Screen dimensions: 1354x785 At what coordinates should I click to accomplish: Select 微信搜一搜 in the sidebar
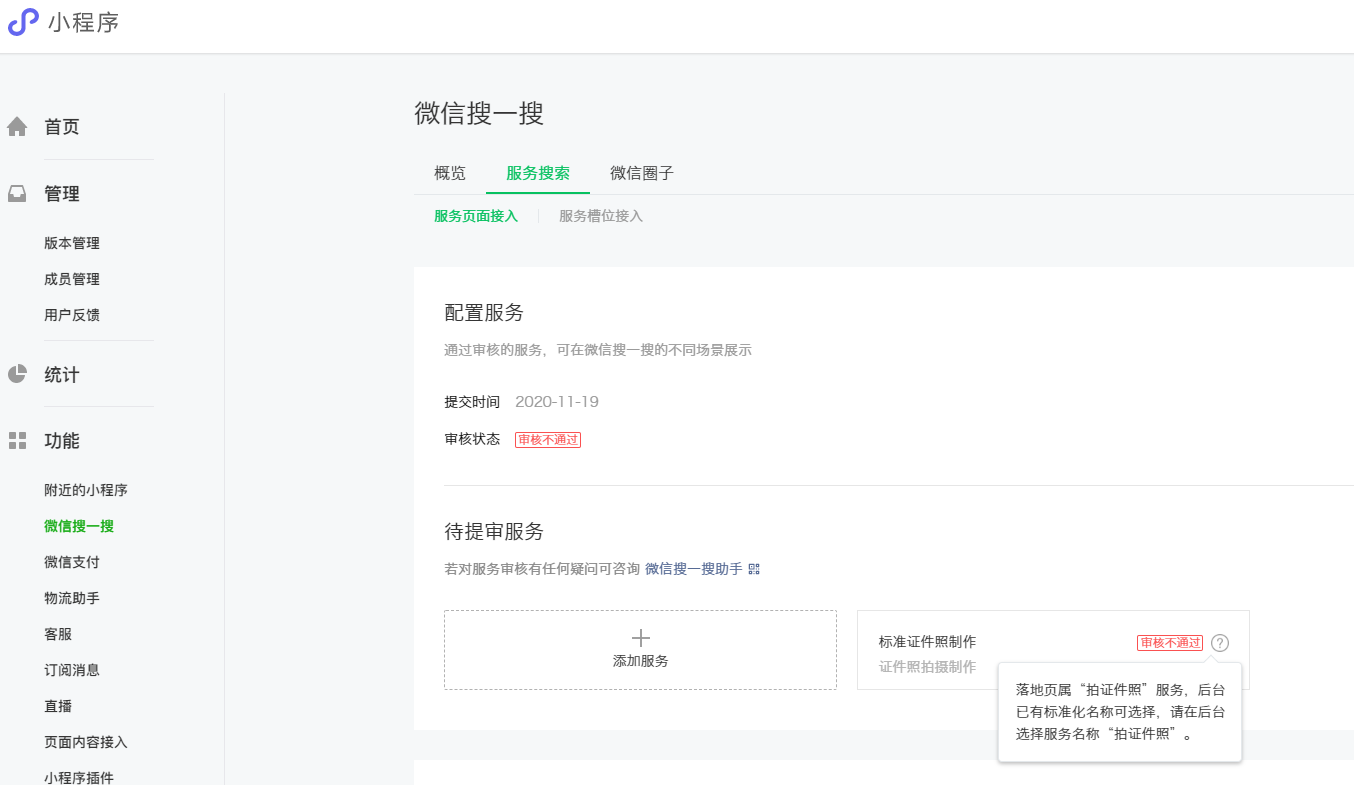coord(79,526)
